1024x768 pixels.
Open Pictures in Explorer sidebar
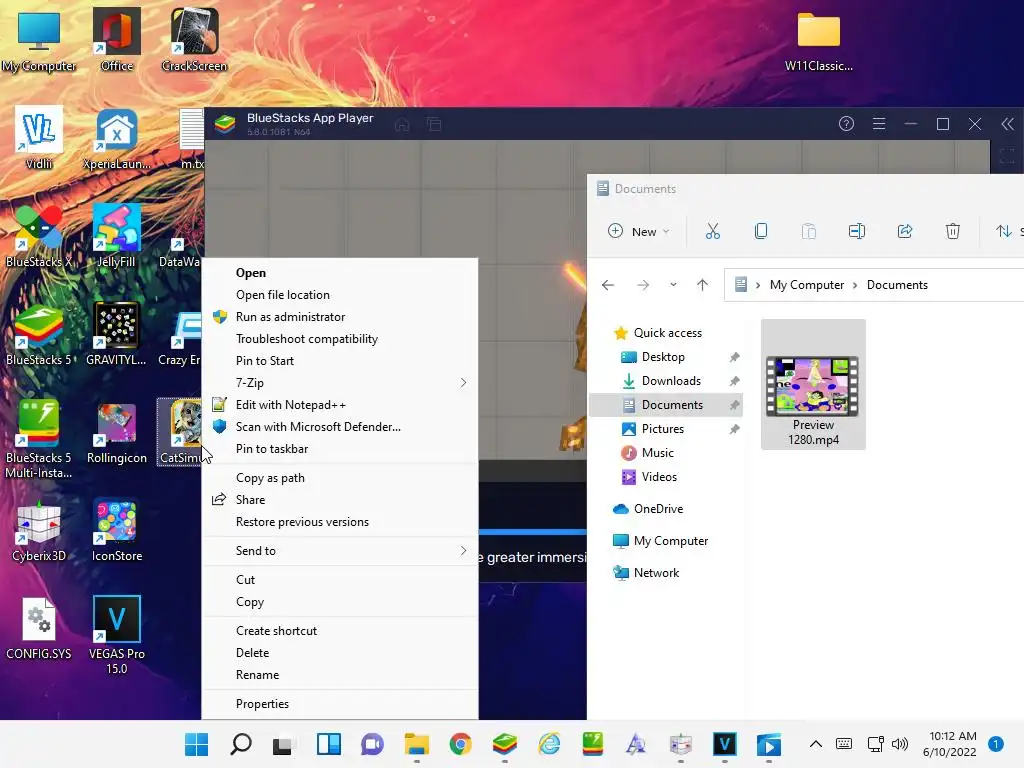click(662, 428)
